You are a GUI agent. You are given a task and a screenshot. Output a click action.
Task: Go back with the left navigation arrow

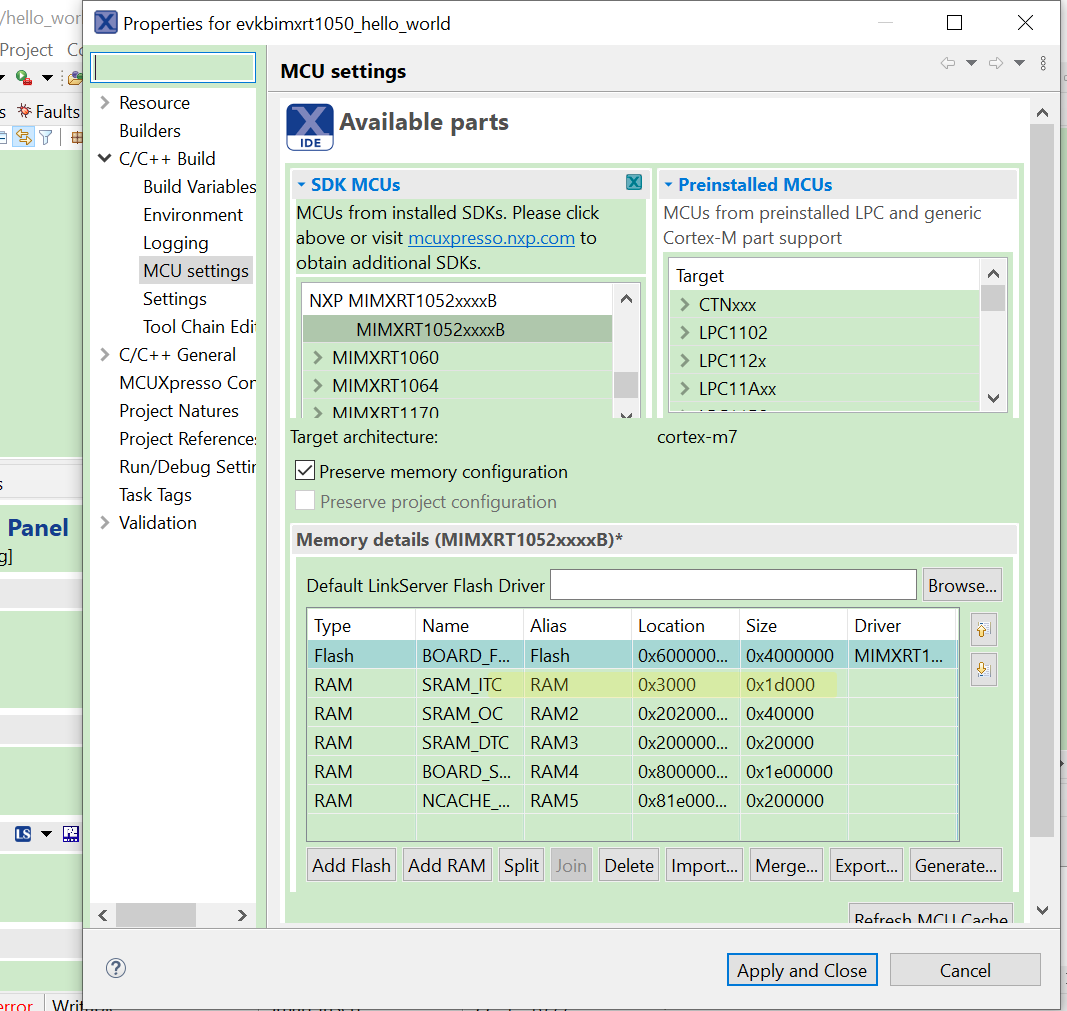947,63
